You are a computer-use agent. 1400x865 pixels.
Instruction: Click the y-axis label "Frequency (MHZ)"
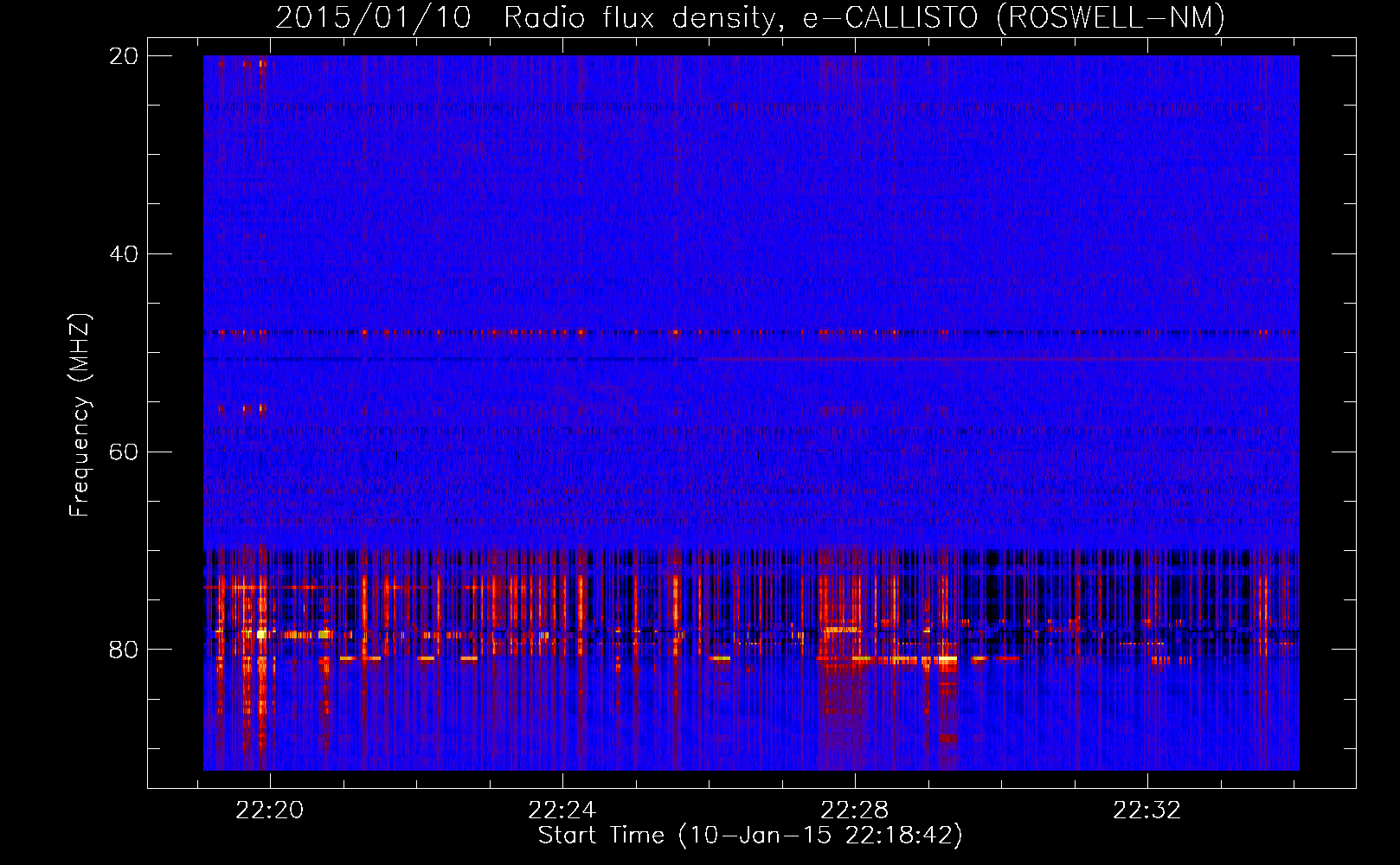click(80, 415)
